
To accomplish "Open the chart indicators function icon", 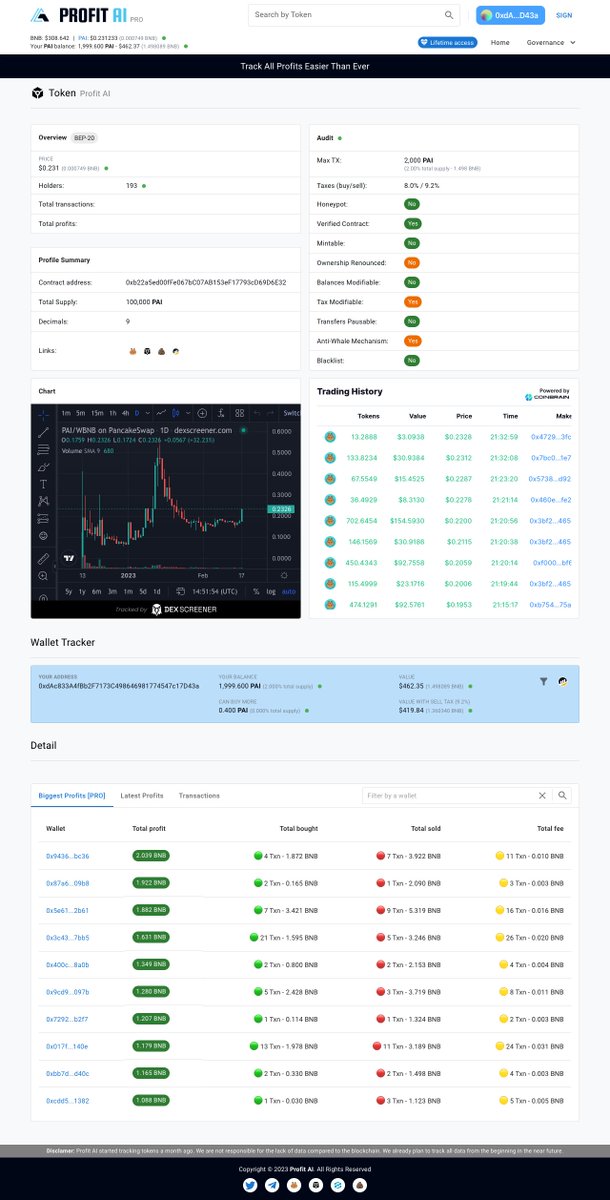I will tap(221, 413).
